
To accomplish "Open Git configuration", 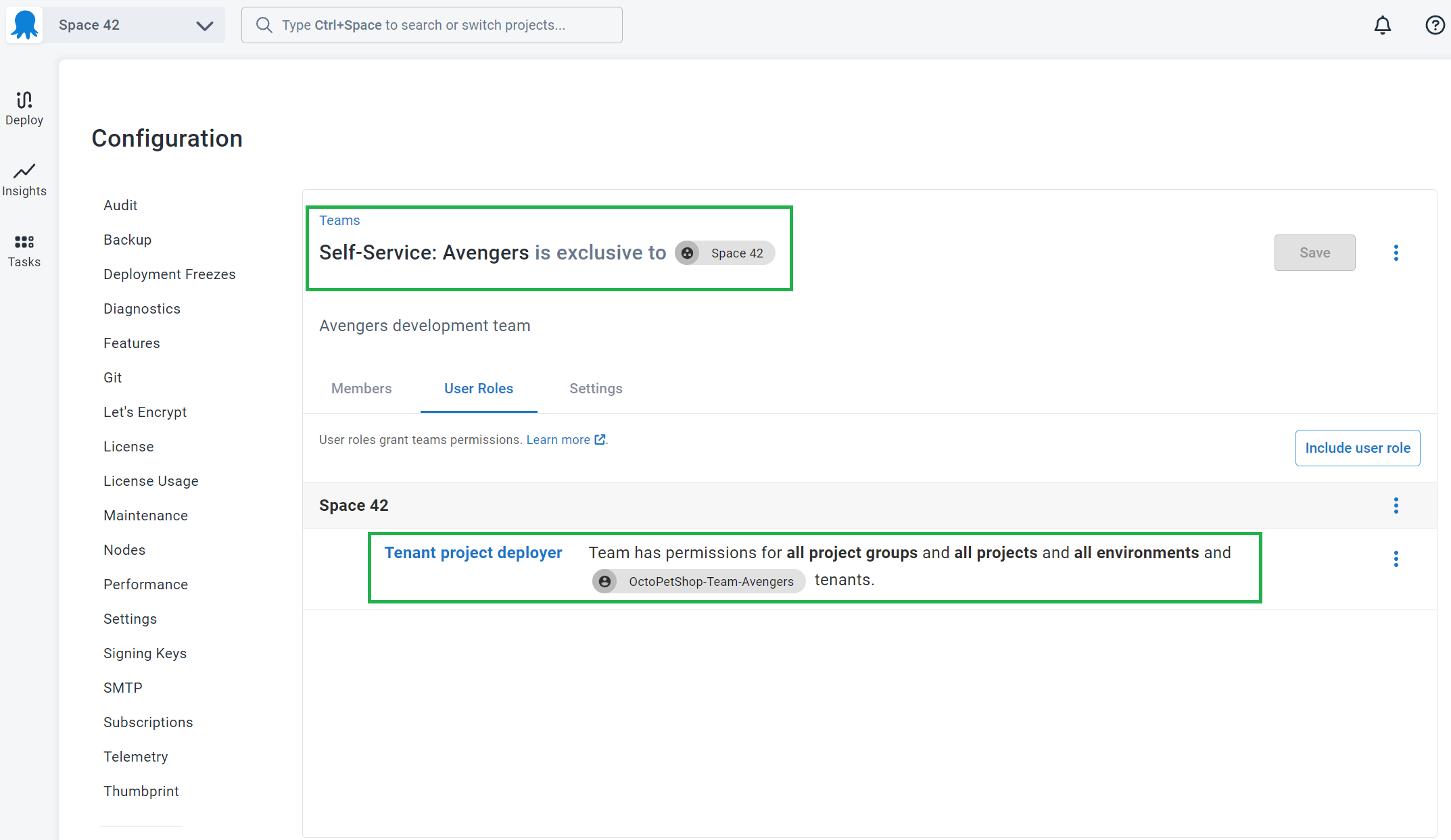I will click(x=113, y=378).
